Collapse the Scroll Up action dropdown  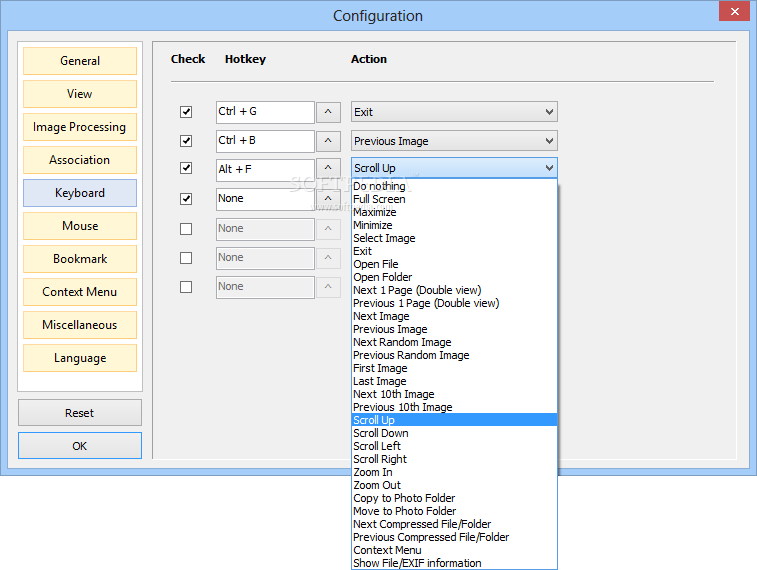pos(454,168)
